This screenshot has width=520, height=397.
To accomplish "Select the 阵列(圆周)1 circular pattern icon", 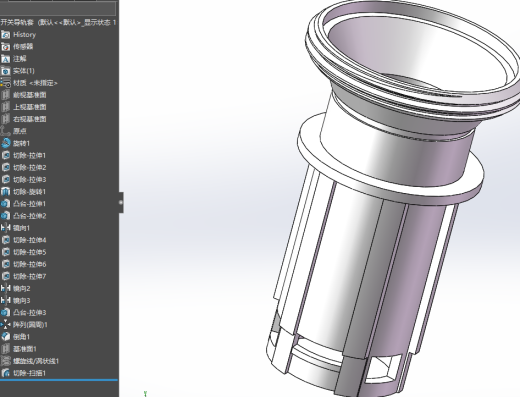I will click(x=5, y=324).
